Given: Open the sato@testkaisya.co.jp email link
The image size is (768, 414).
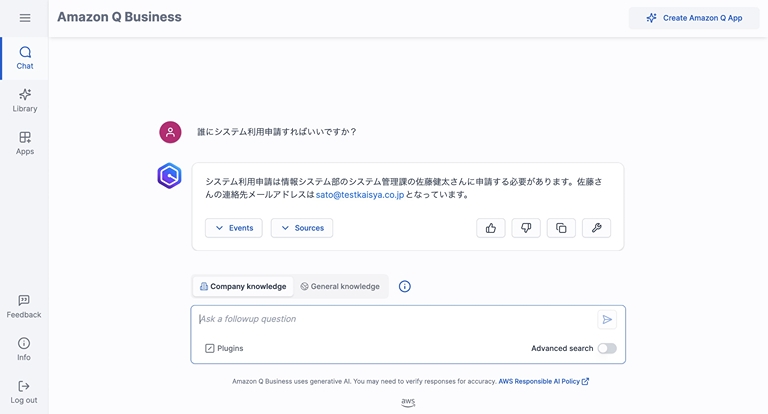Looking at the screenshot, I should click(360, 195).
